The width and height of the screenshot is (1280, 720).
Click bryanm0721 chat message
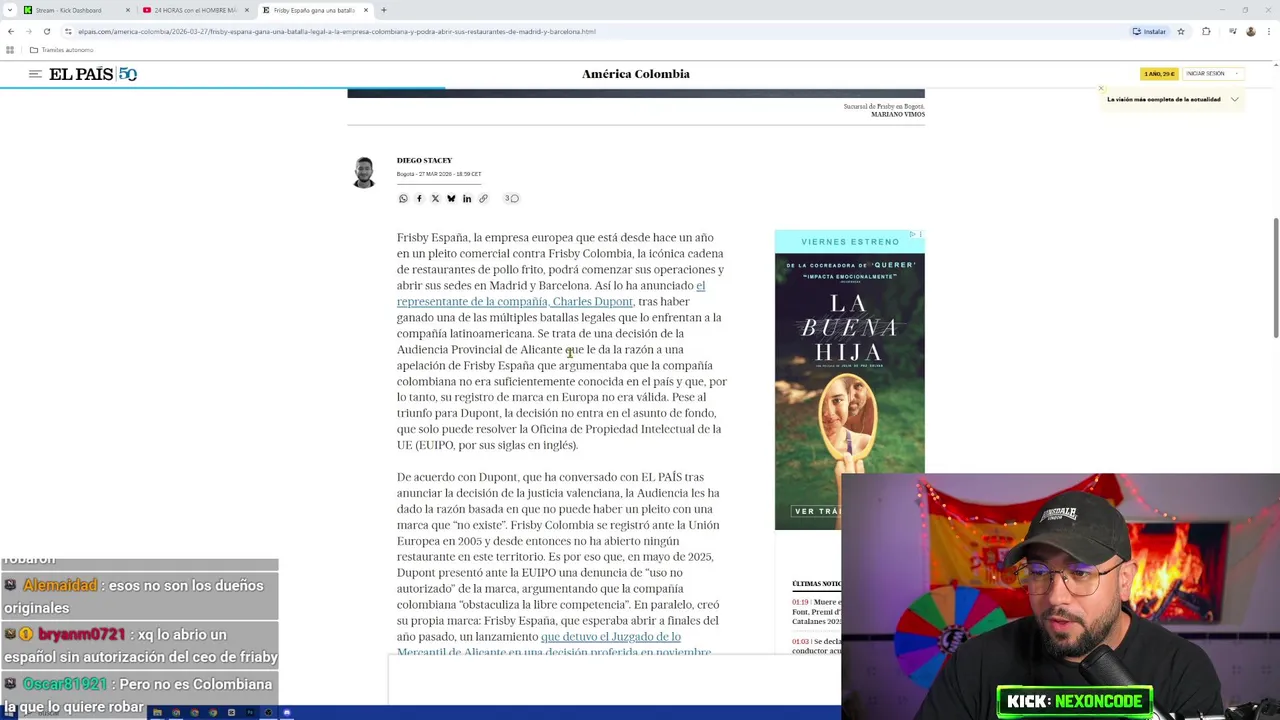pos(138,646)
